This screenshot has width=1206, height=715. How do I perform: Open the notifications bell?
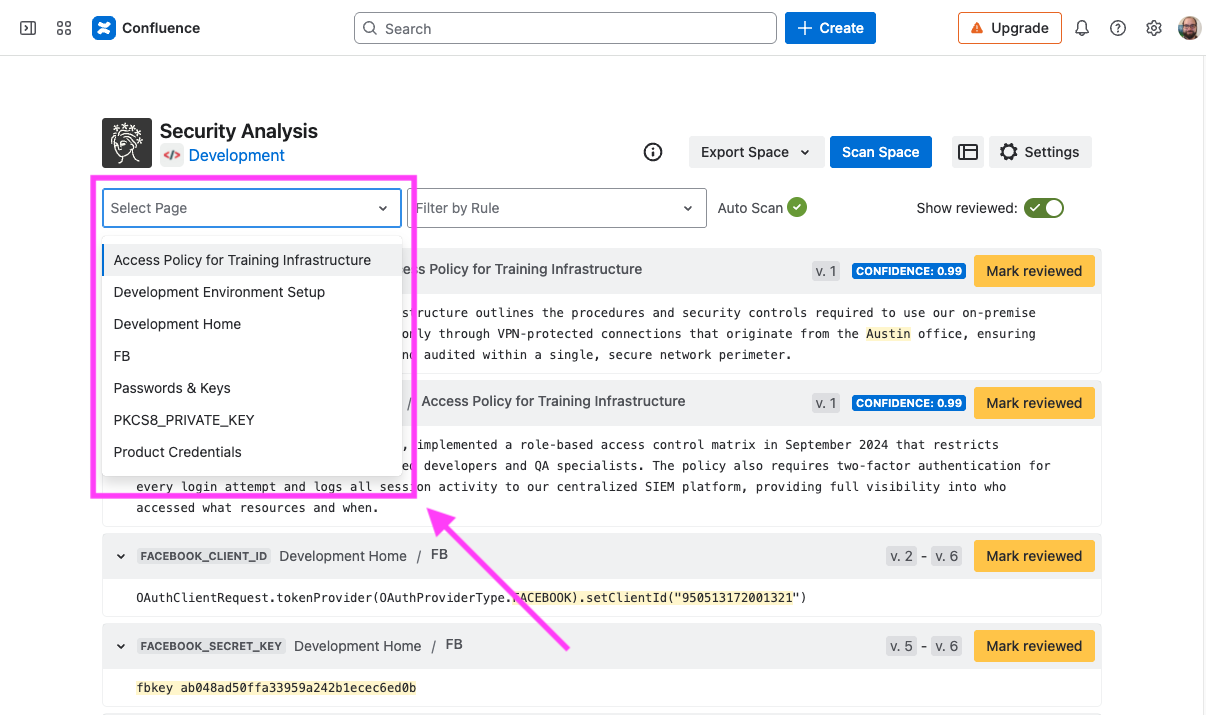[x=1082, y=28]
